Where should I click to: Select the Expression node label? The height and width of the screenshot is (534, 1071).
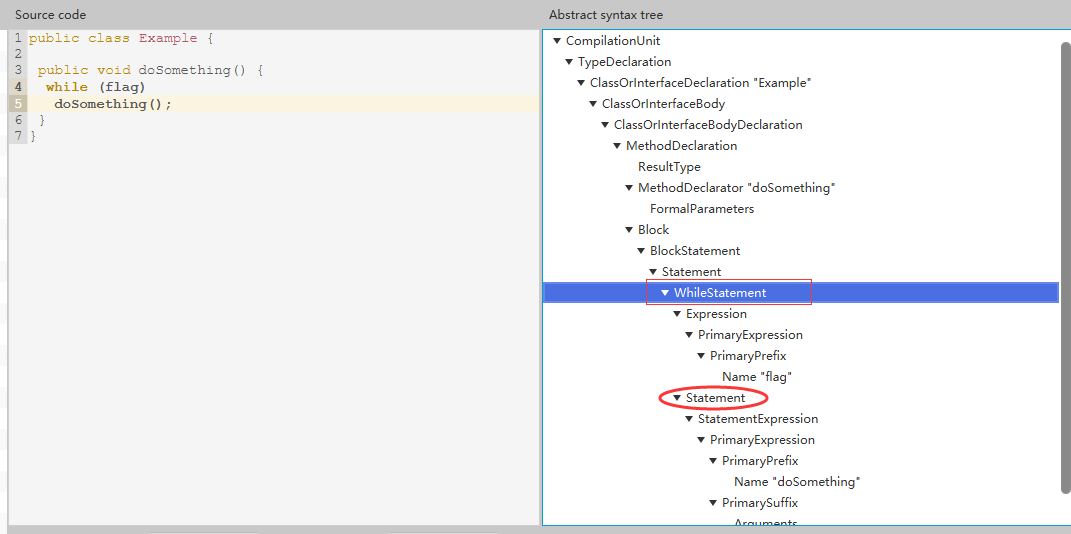click(x=717, y=314)
